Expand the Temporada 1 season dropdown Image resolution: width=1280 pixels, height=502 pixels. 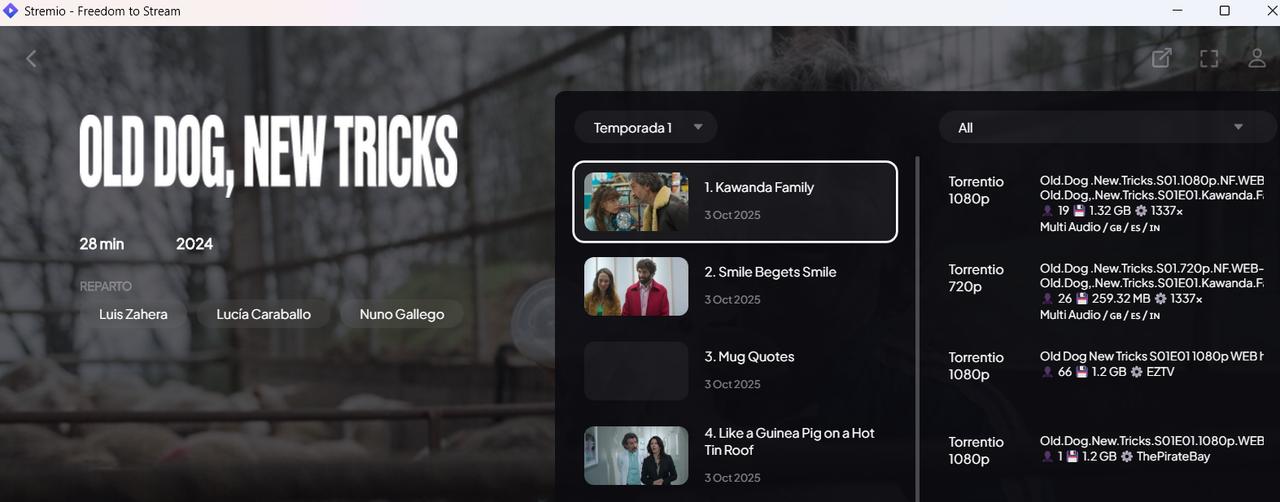646,127
